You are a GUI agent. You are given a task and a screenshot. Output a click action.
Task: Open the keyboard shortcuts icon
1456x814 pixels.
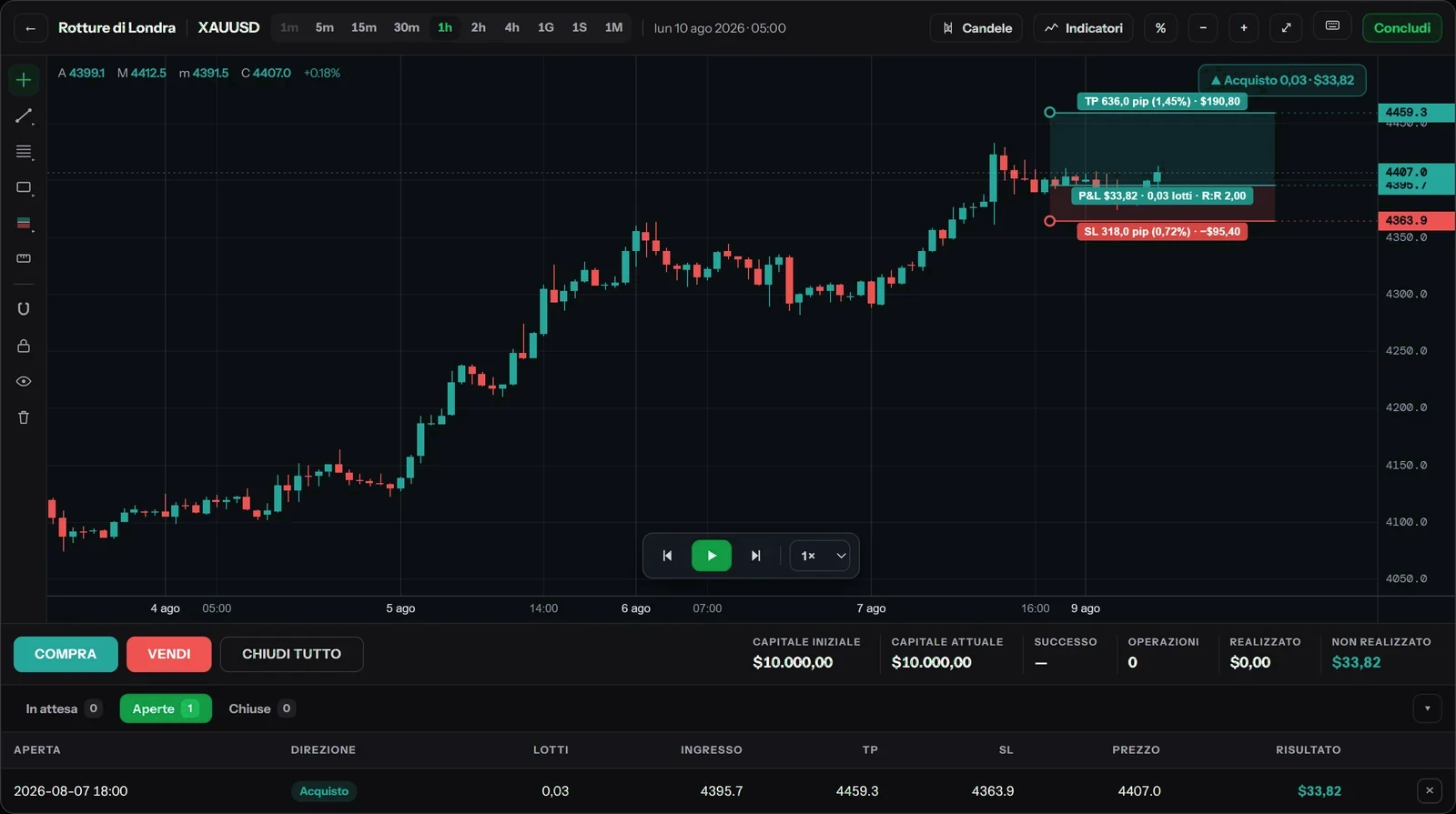pos(1332,26)
